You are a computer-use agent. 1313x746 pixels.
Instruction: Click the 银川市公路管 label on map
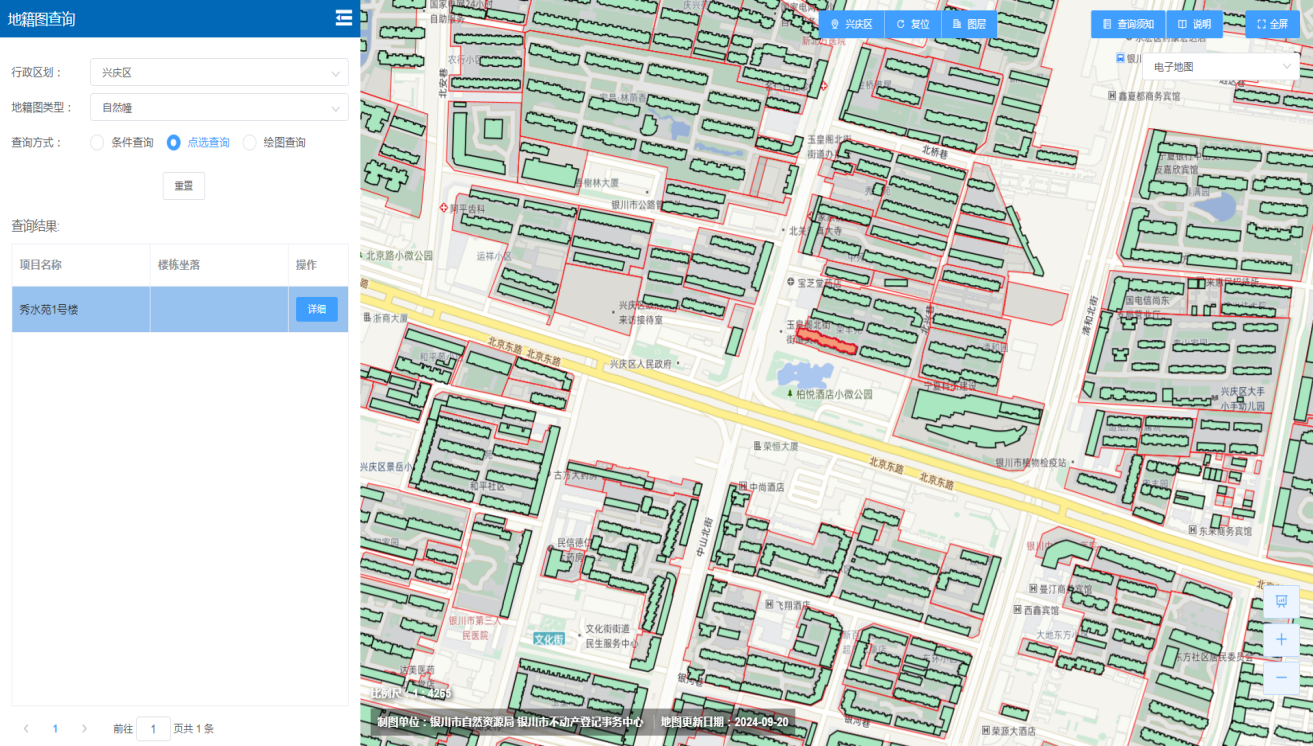(644, 204)
